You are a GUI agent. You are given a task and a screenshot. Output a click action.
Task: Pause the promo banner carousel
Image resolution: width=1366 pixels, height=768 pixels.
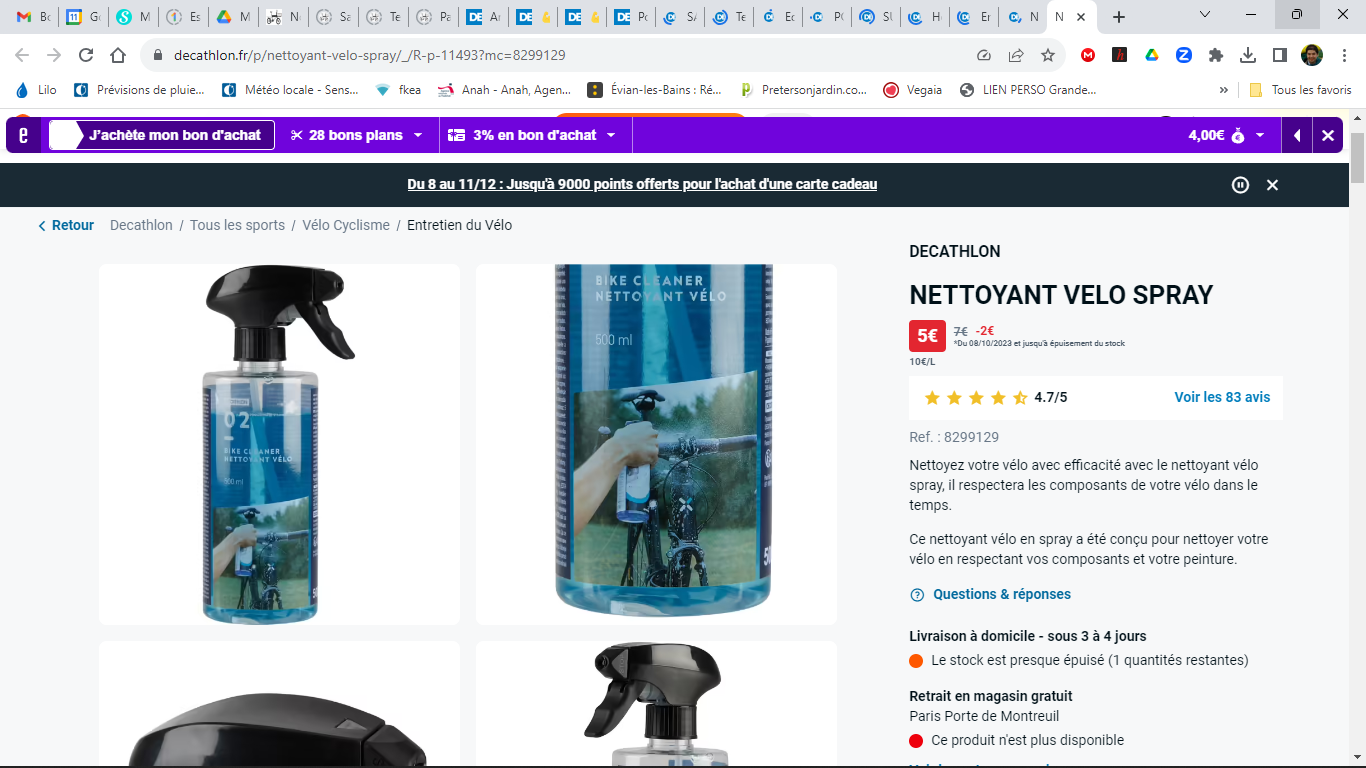tap(1240, 185)
